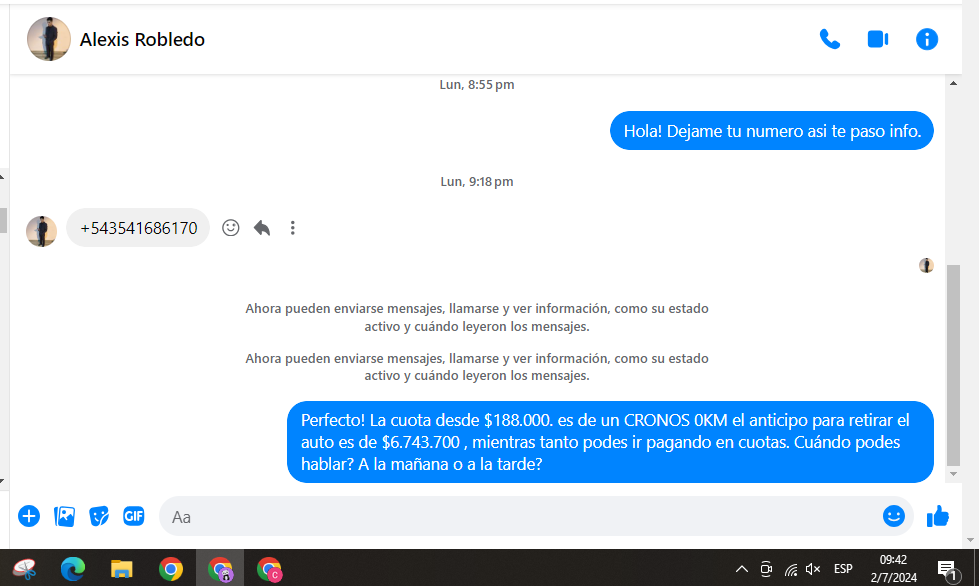Click the Aa message input field
979x586 pixels.
pos(520,517)
